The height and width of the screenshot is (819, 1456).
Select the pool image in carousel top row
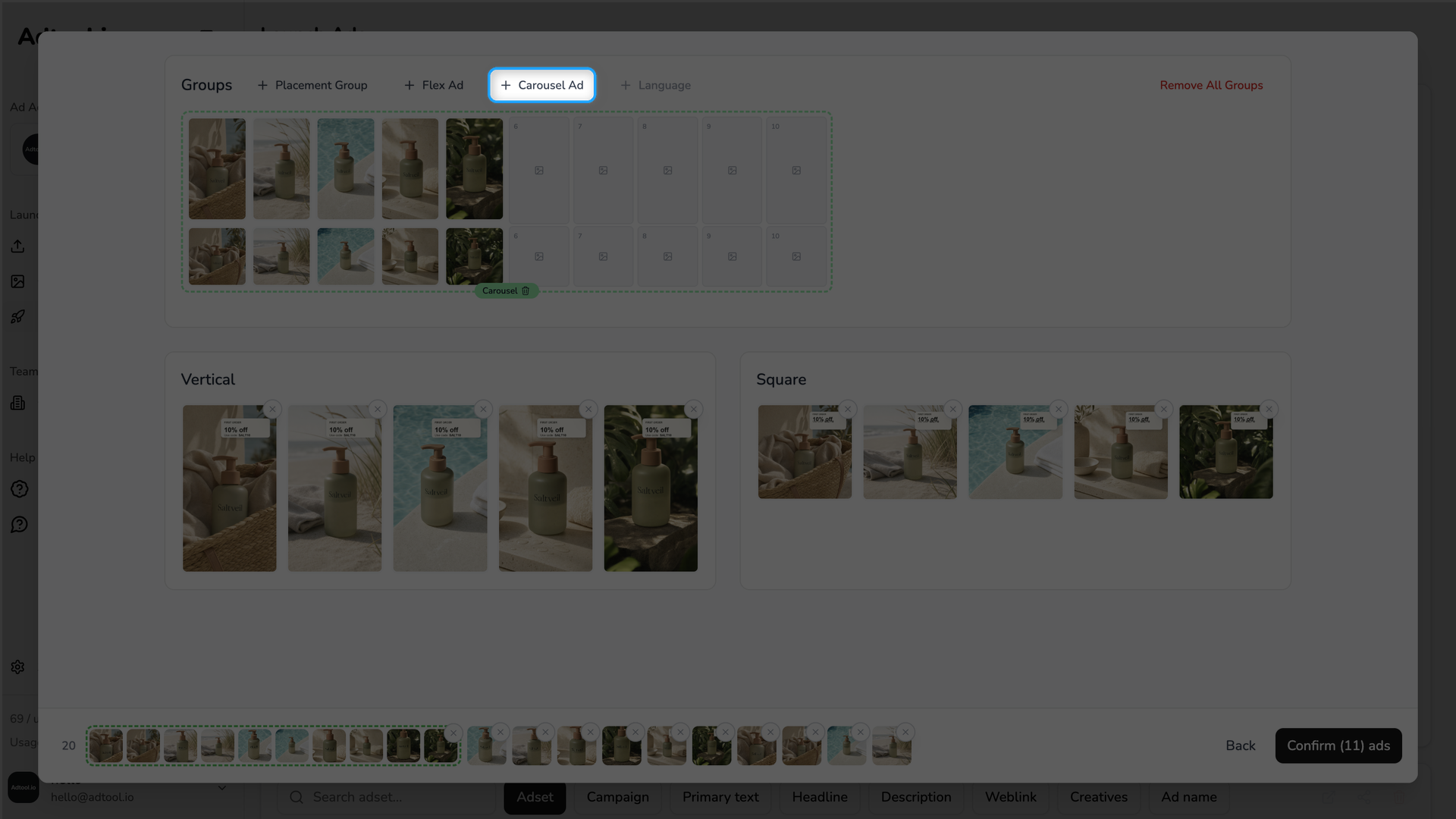coord(346,168)
